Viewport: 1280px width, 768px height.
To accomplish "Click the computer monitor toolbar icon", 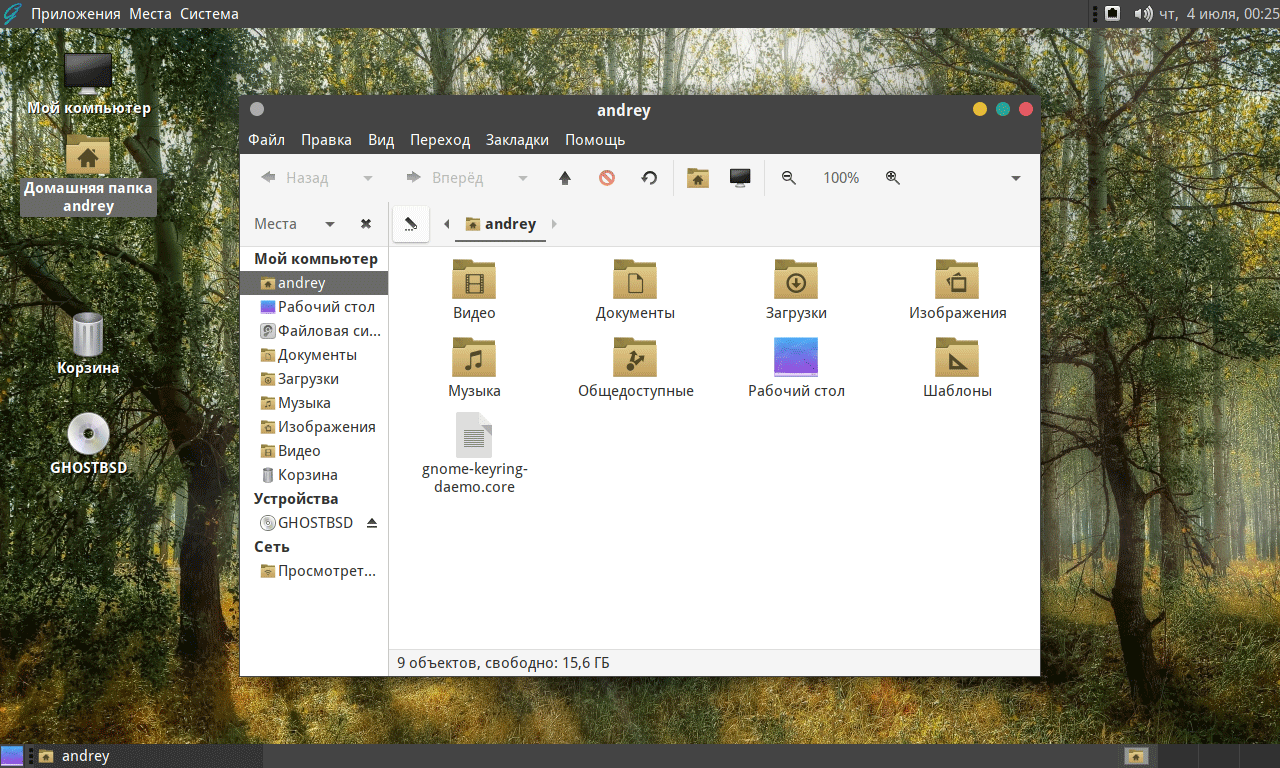I will (740, 178).
